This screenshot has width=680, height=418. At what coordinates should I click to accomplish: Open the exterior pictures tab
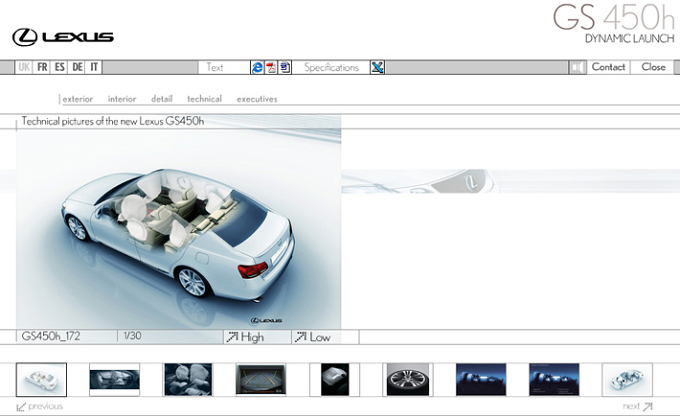click(78, 99)
